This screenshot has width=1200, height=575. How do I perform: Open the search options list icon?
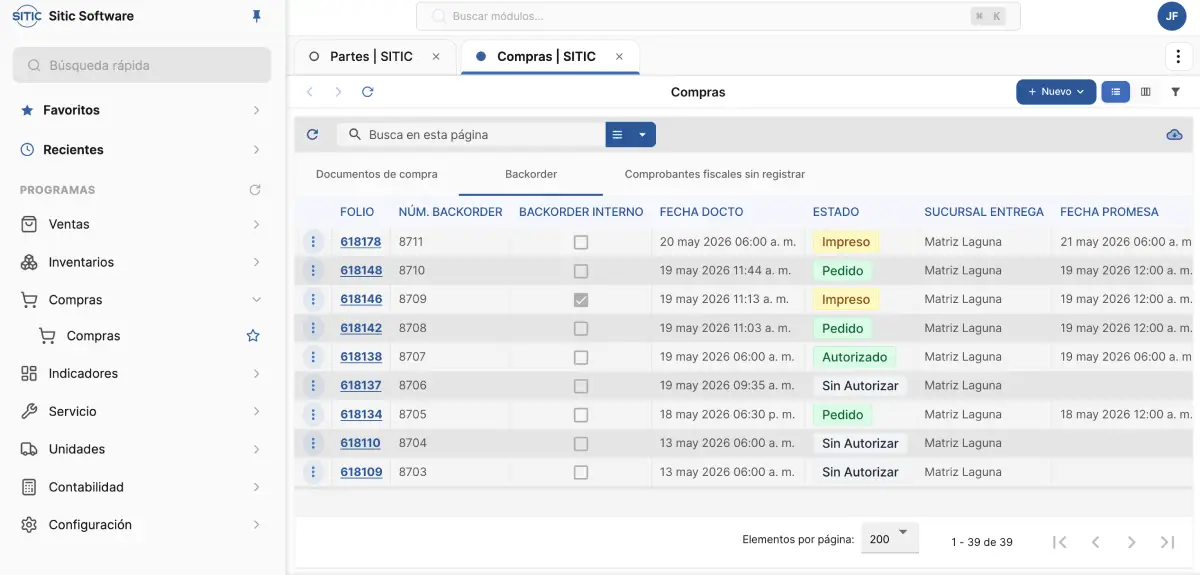tap(618, 134)
